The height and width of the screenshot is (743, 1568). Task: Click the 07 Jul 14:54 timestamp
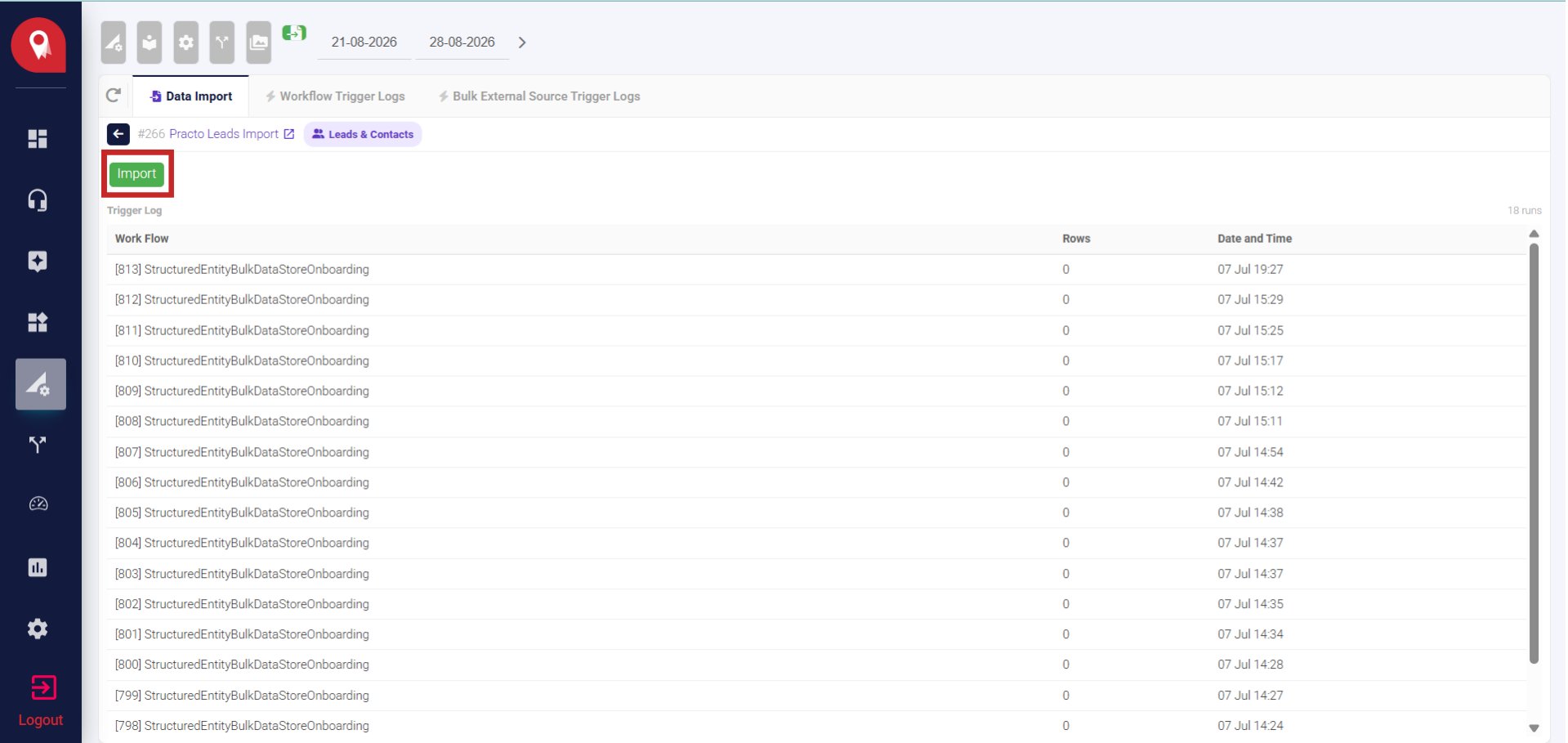click(1250, 452)
